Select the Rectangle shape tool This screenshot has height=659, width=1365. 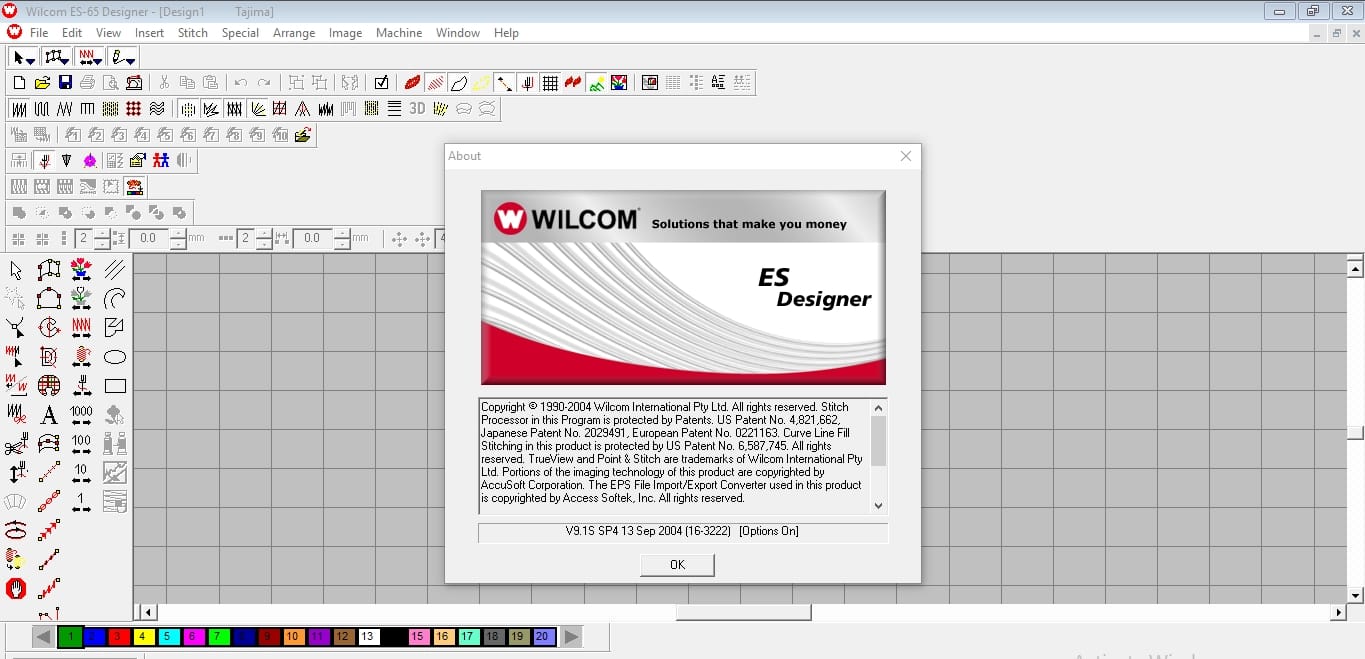coord(115,386)
